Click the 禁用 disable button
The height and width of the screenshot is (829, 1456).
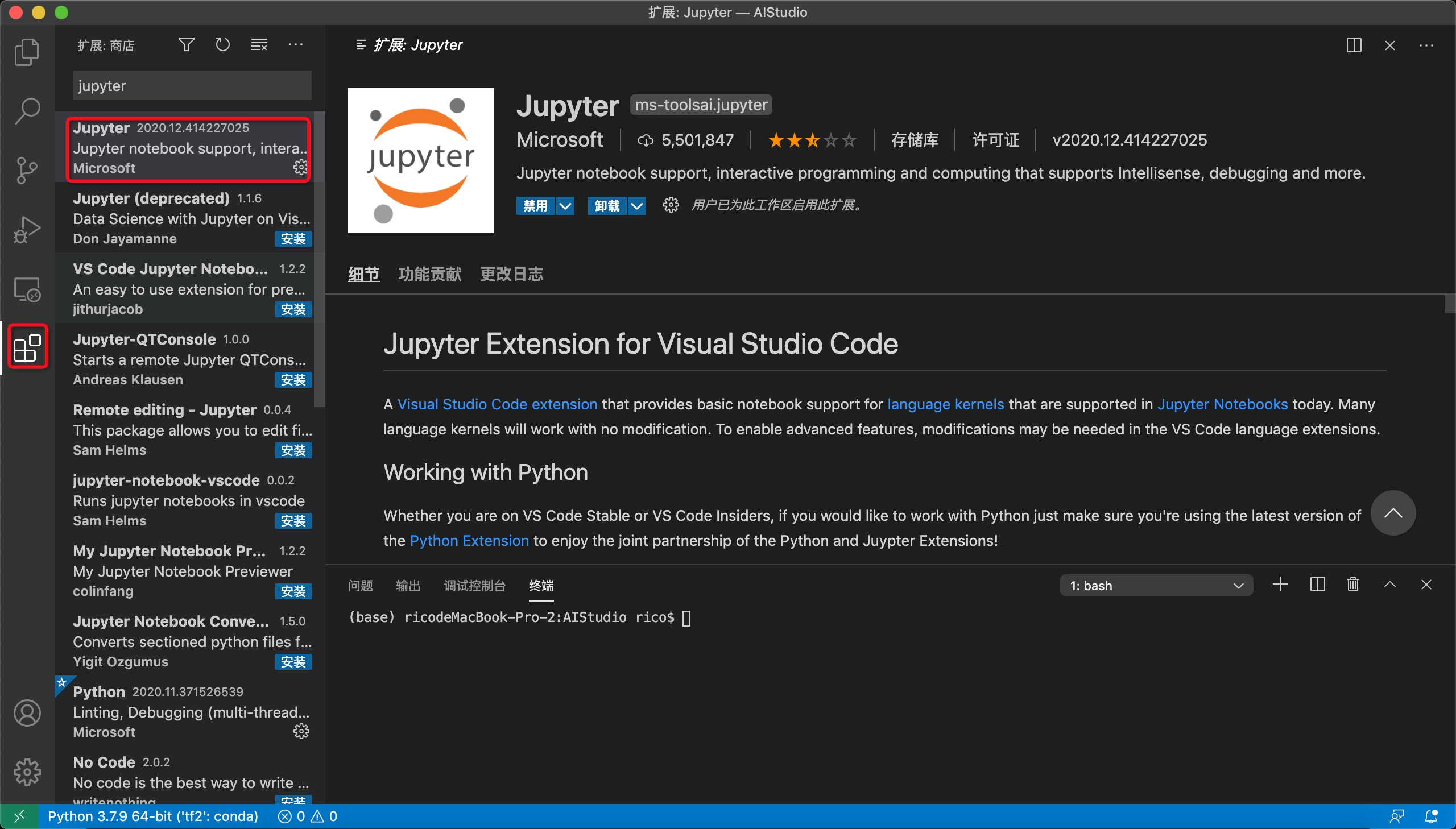click(x=535, y=205)
